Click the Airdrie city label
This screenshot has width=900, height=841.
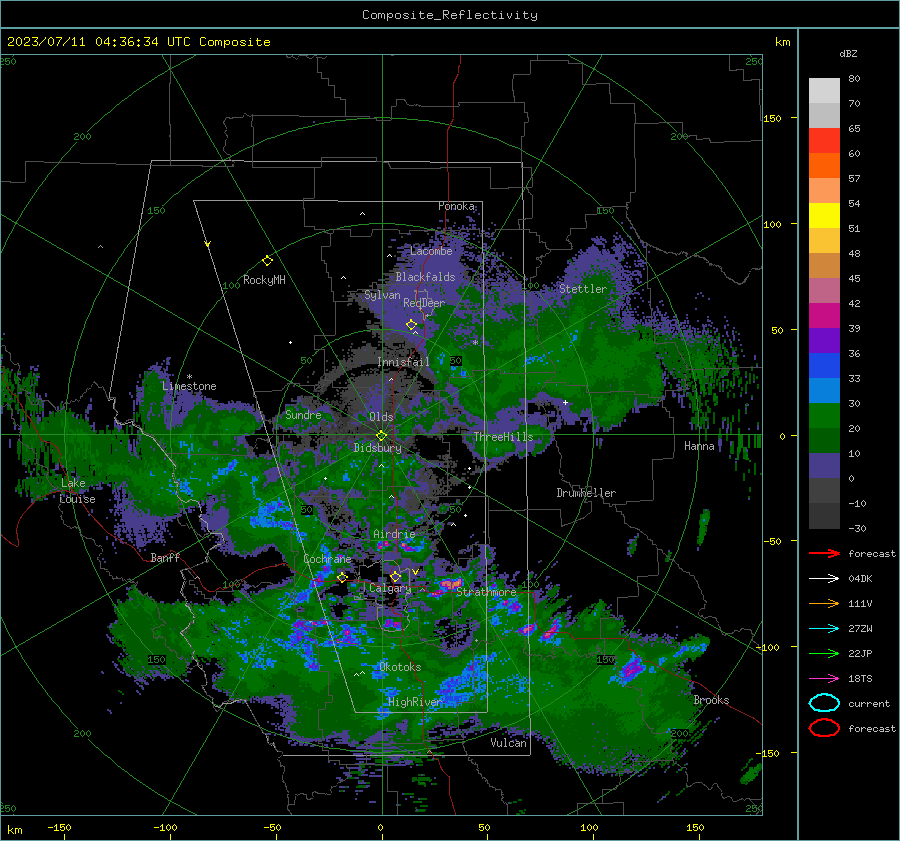point(394,534)
